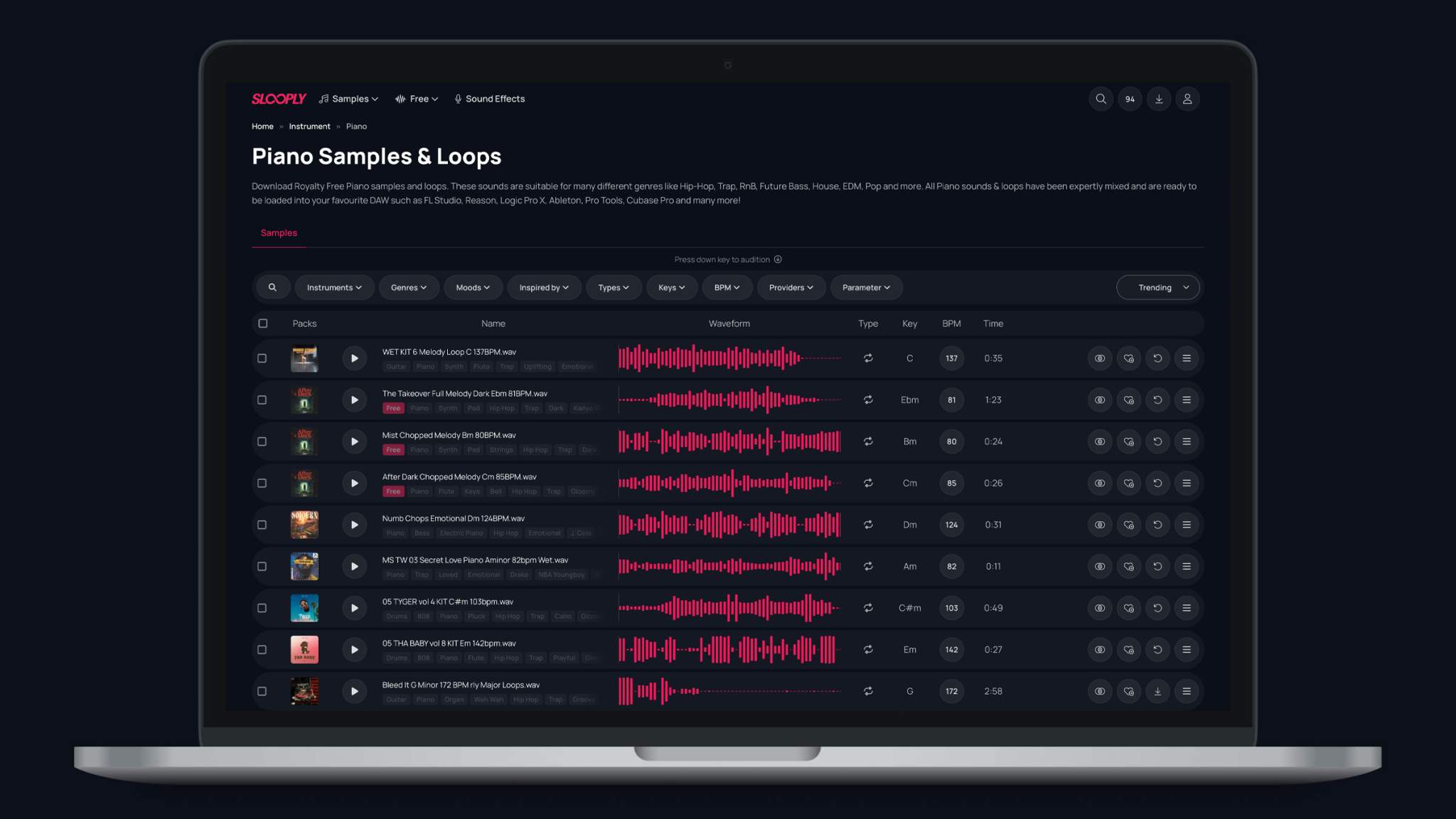Download Bleed It G Minor 172 BPM sample
Viewport: 1456px width, 819px height.
(1158, 691)
